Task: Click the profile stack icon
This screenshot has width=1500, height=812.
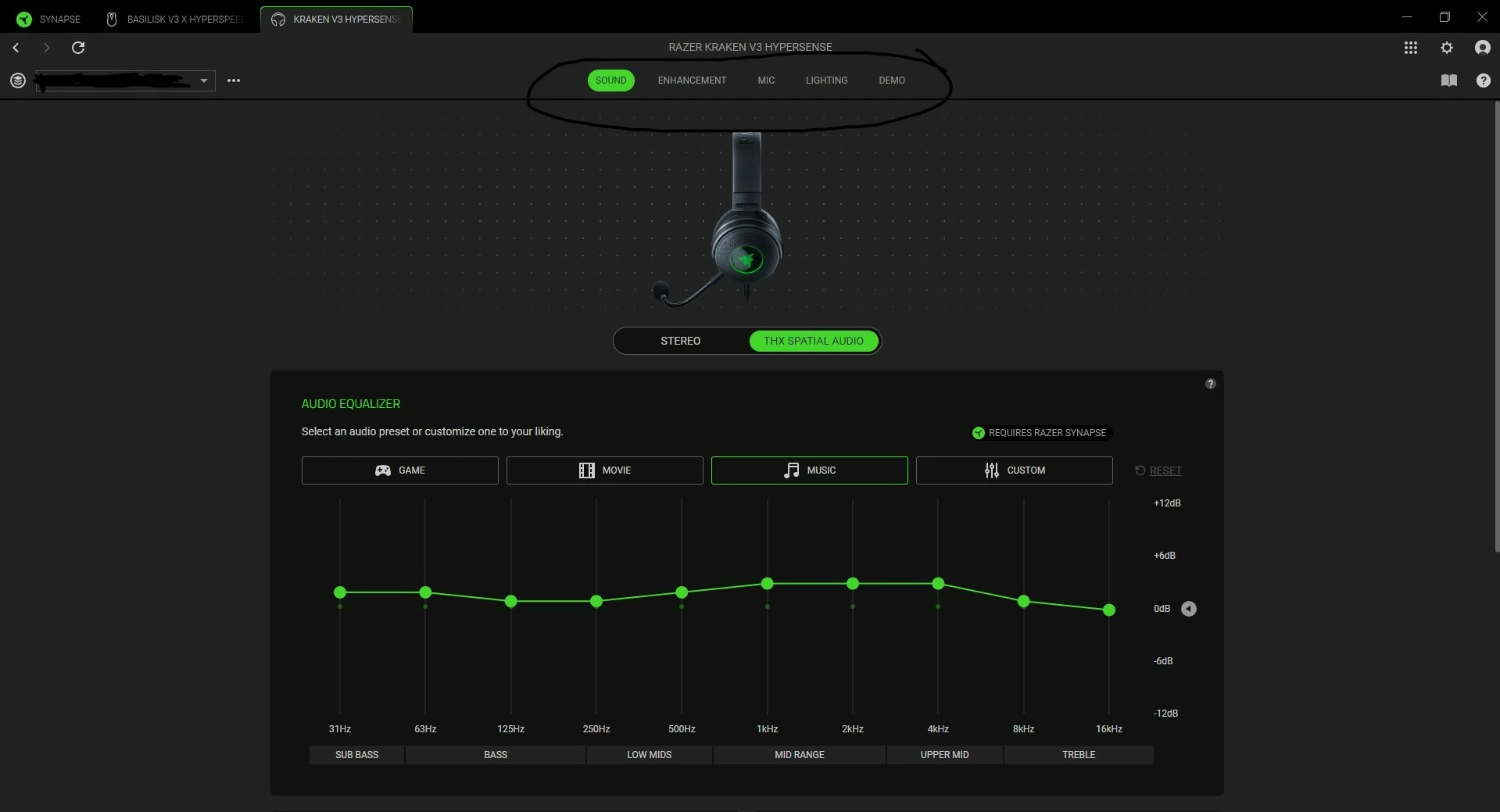Action: [18, 80]
